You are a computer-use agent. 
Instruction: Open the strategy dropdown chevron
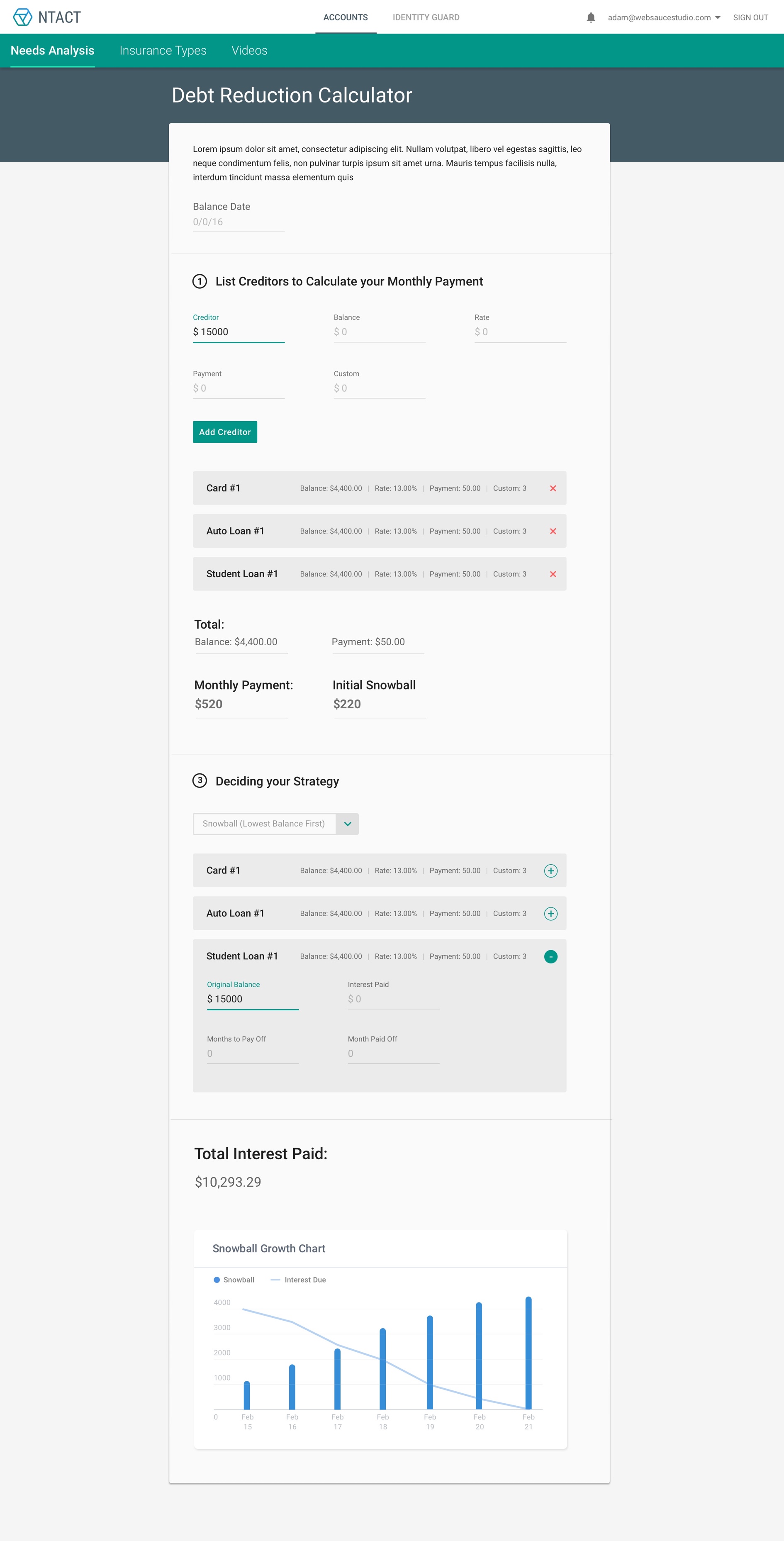[x=348, y=824]
